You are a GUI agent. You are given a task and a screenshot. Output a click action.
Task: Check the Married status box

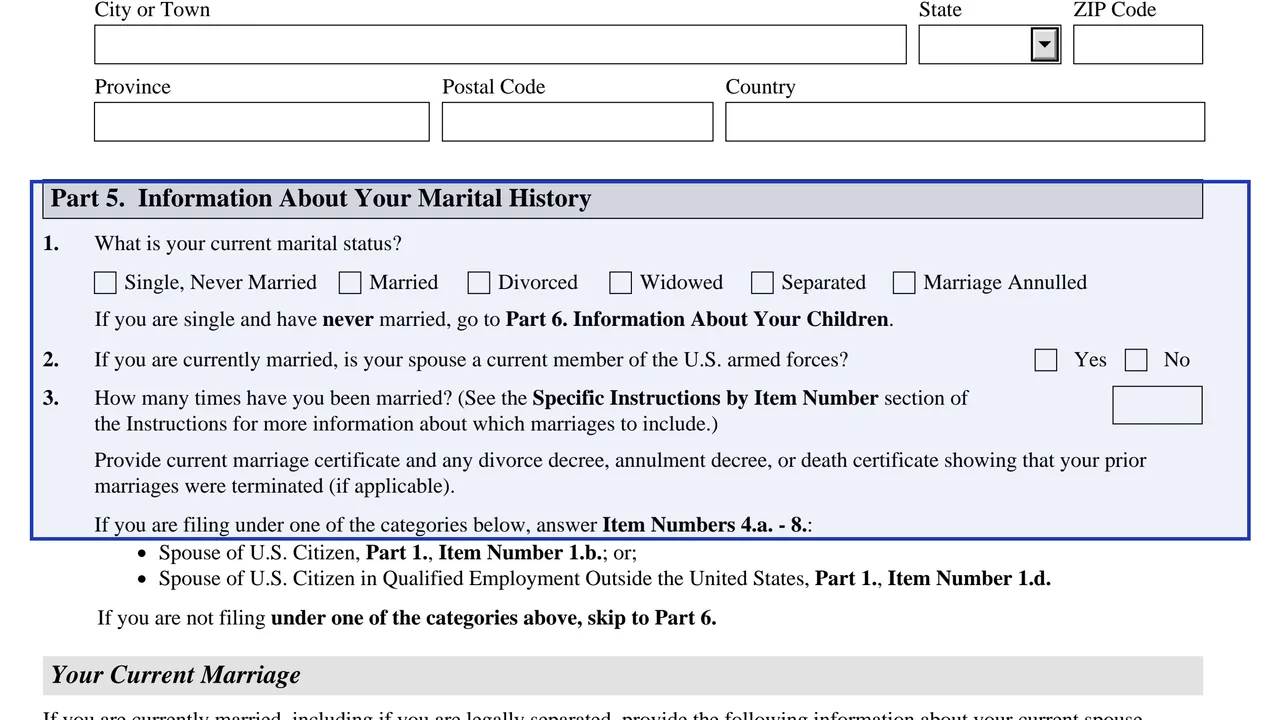pyautogui.click(x=350, y=283)
